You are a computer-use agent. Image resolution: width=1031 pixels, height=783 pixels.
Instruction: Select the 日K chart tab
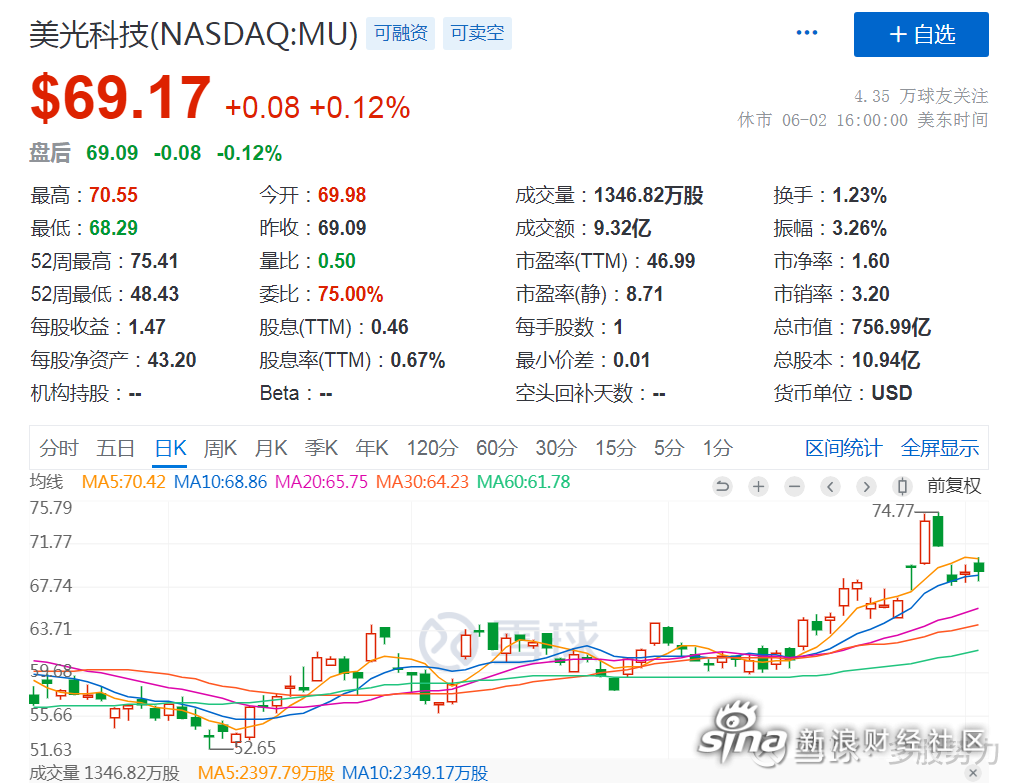170,448
